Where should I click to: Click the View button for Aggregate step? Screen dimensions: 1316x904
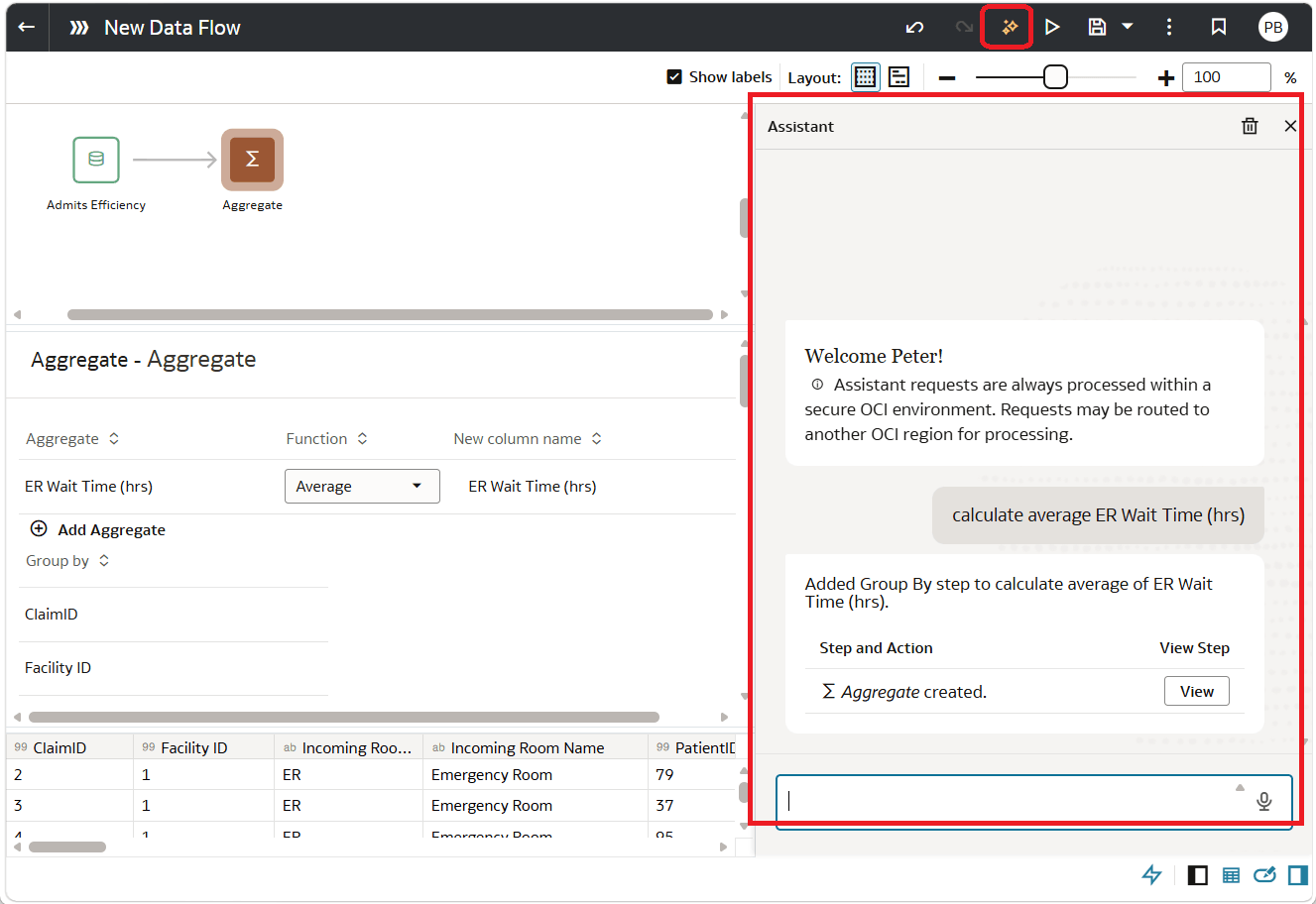(x=1196, y=691)
